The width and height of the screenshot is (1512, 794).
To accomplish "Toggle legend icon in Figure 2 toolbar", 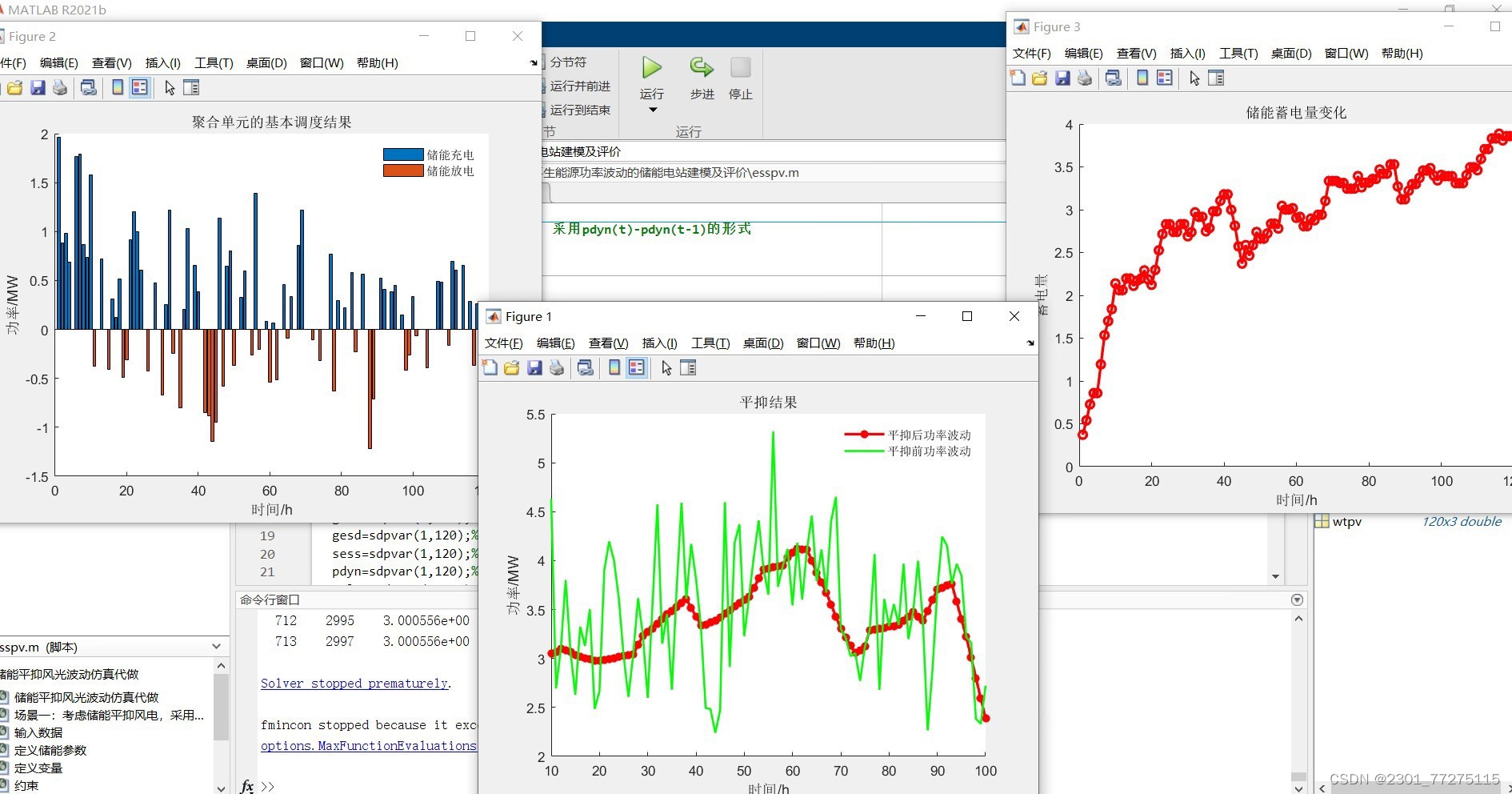I will [x=140, y=88].
